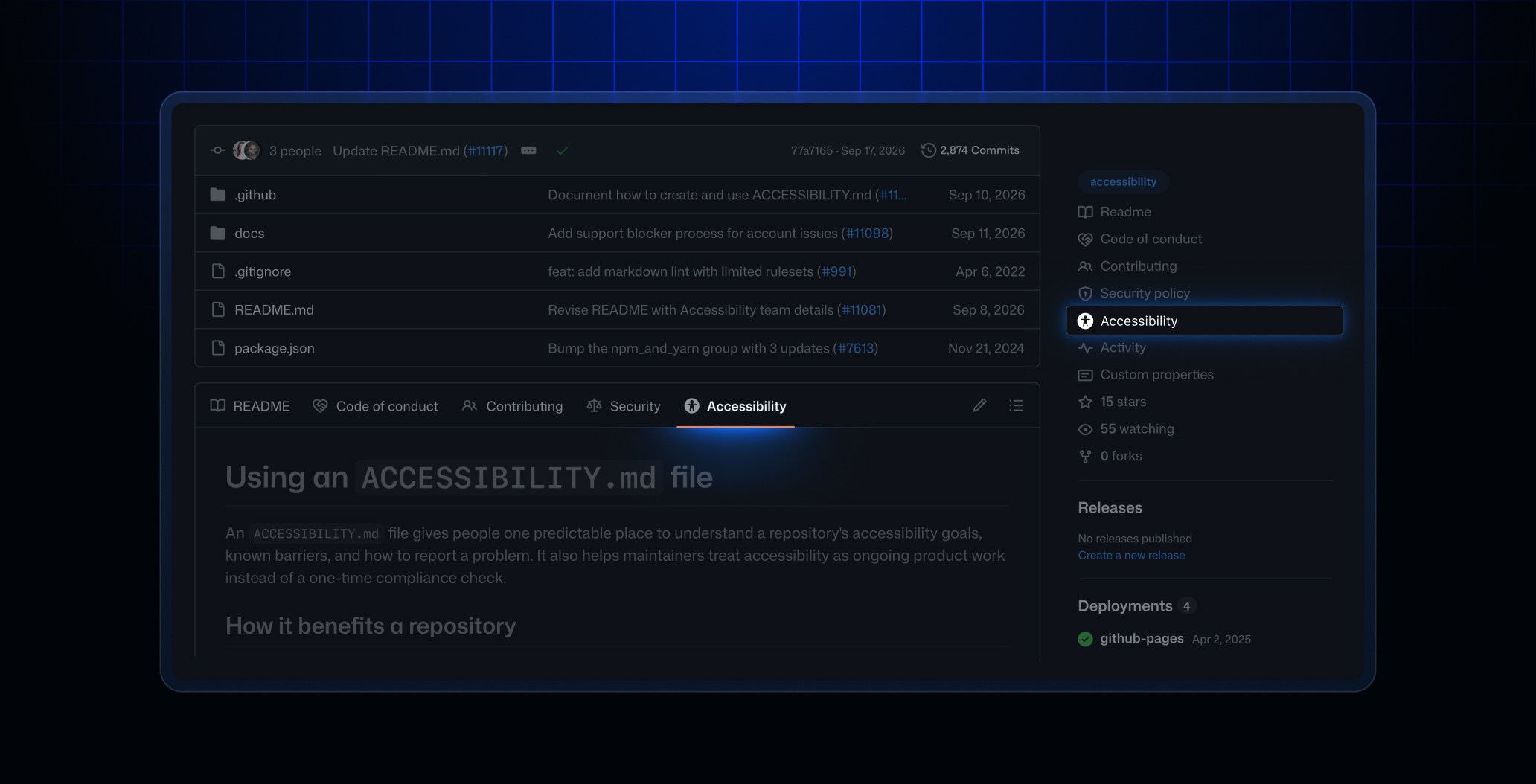
Task: Open the 2,874 Commits history
Action: coord(970,150)
